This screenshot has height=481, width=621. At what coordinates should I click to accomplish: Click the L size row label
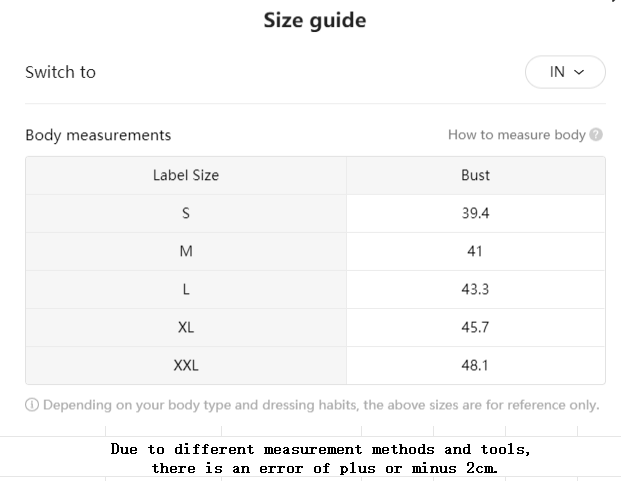coord(186,289)
